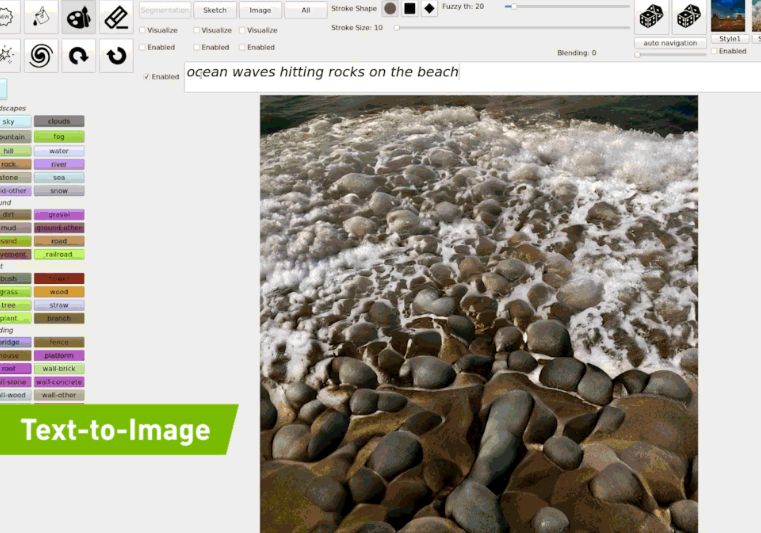Click the first dice randomize icon

pyautogui.click(x=651, y=17)
